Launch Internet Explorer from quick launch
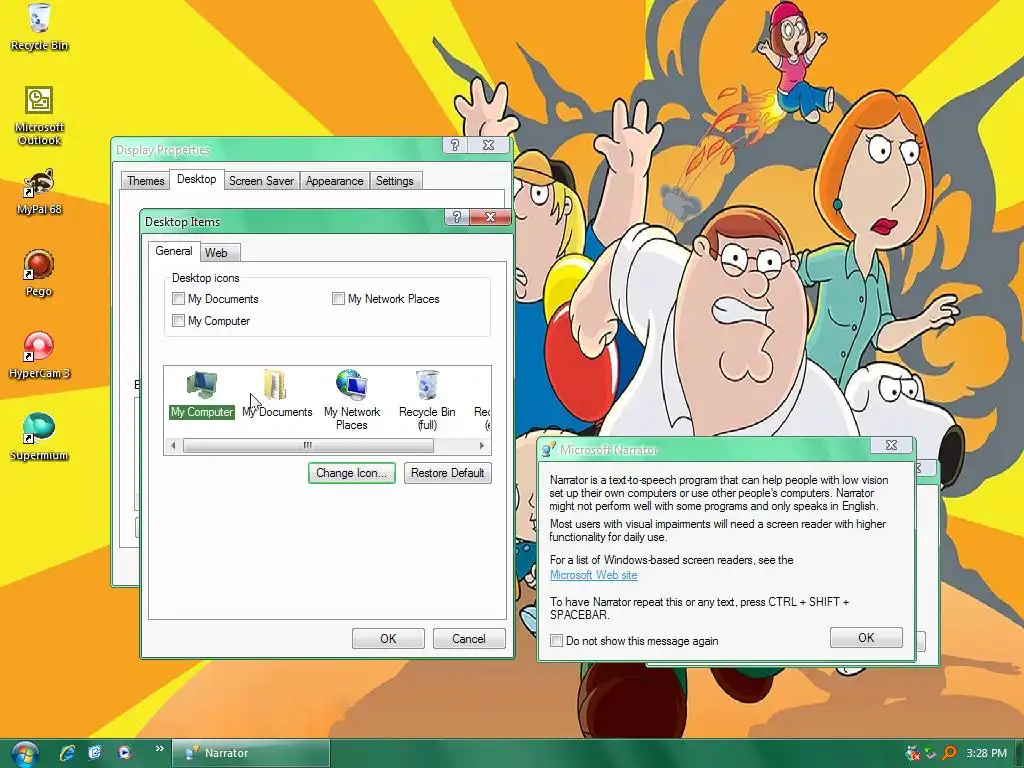 click(67, 753)
